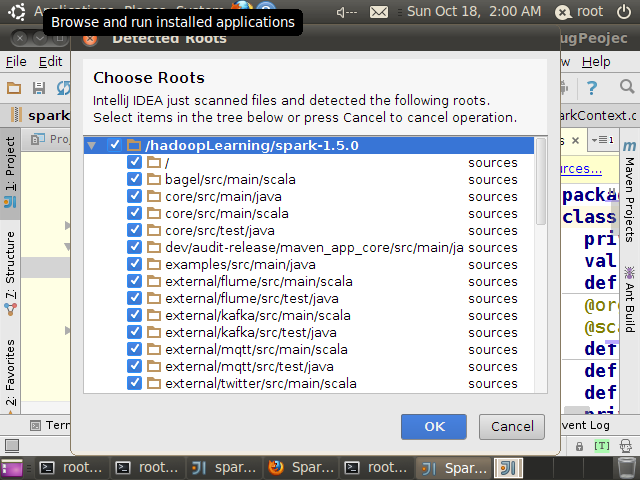This screenshot has height=480, width=640.
Task: Open the mail envelope indicator in top panel
Action: coord(379,12)
